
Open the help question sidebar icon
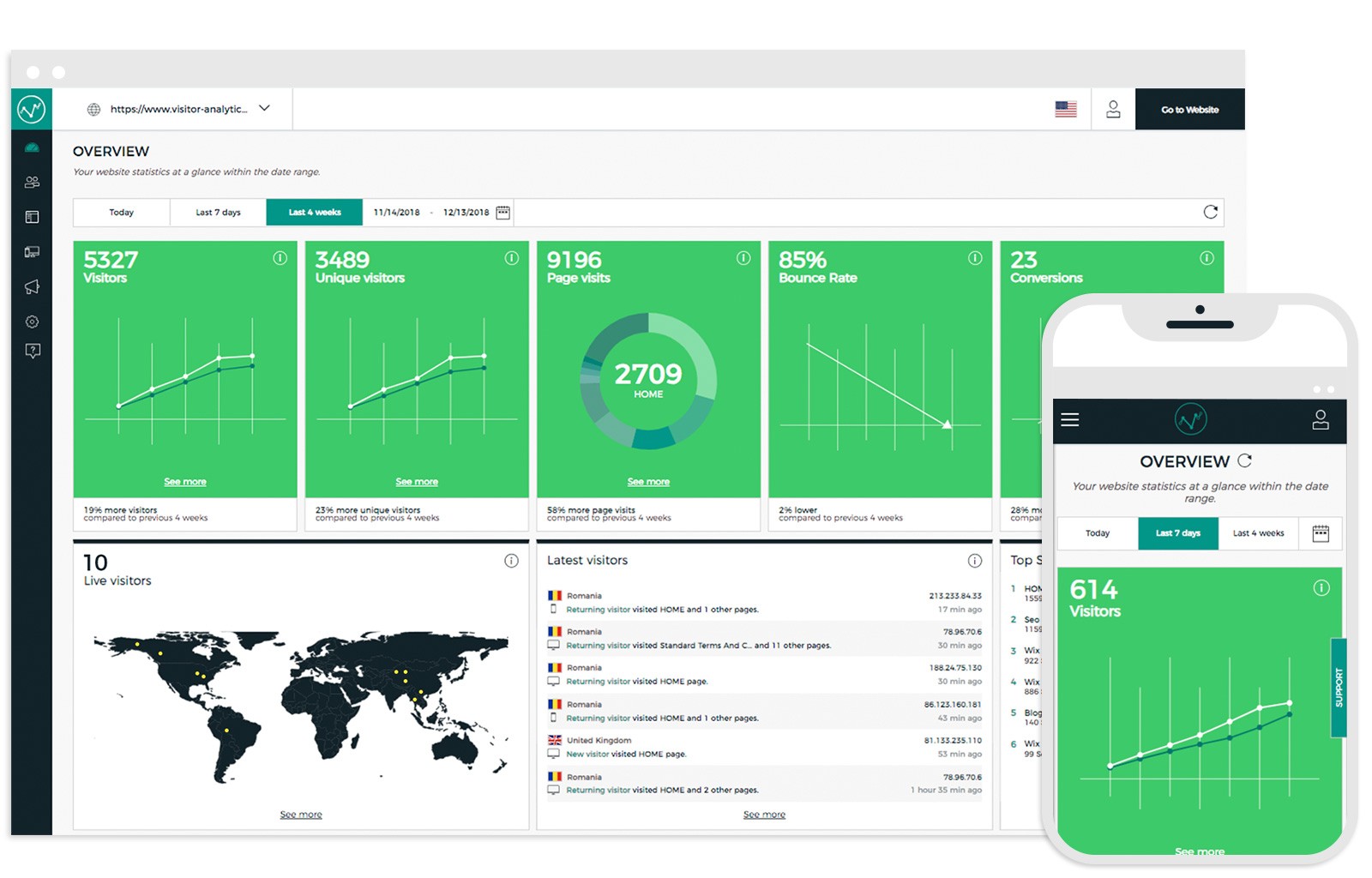tap(32, 351)
